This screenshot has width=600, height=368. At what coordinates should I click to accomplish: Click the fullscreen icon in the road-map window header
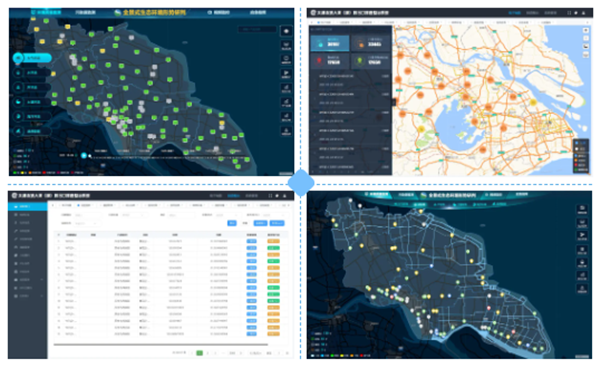tap(569, 13)
